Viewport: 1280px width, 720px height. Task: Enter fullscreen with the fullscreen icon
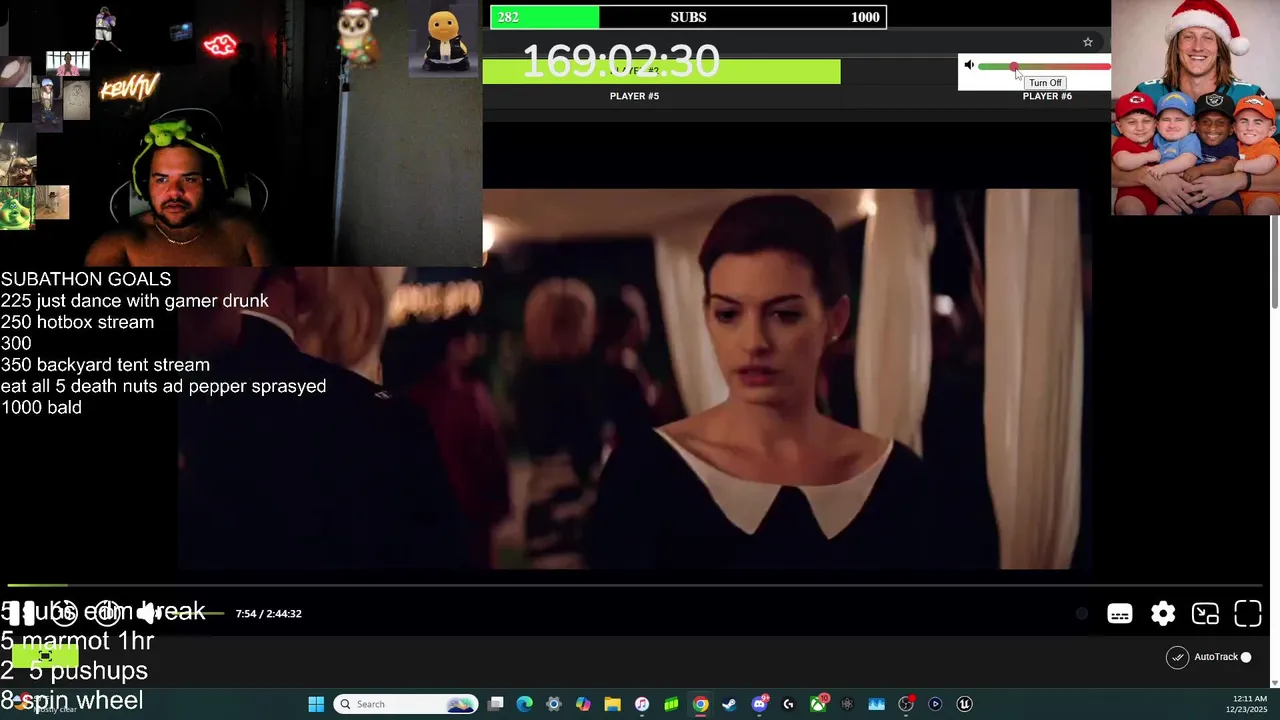tap(1248, 614)
